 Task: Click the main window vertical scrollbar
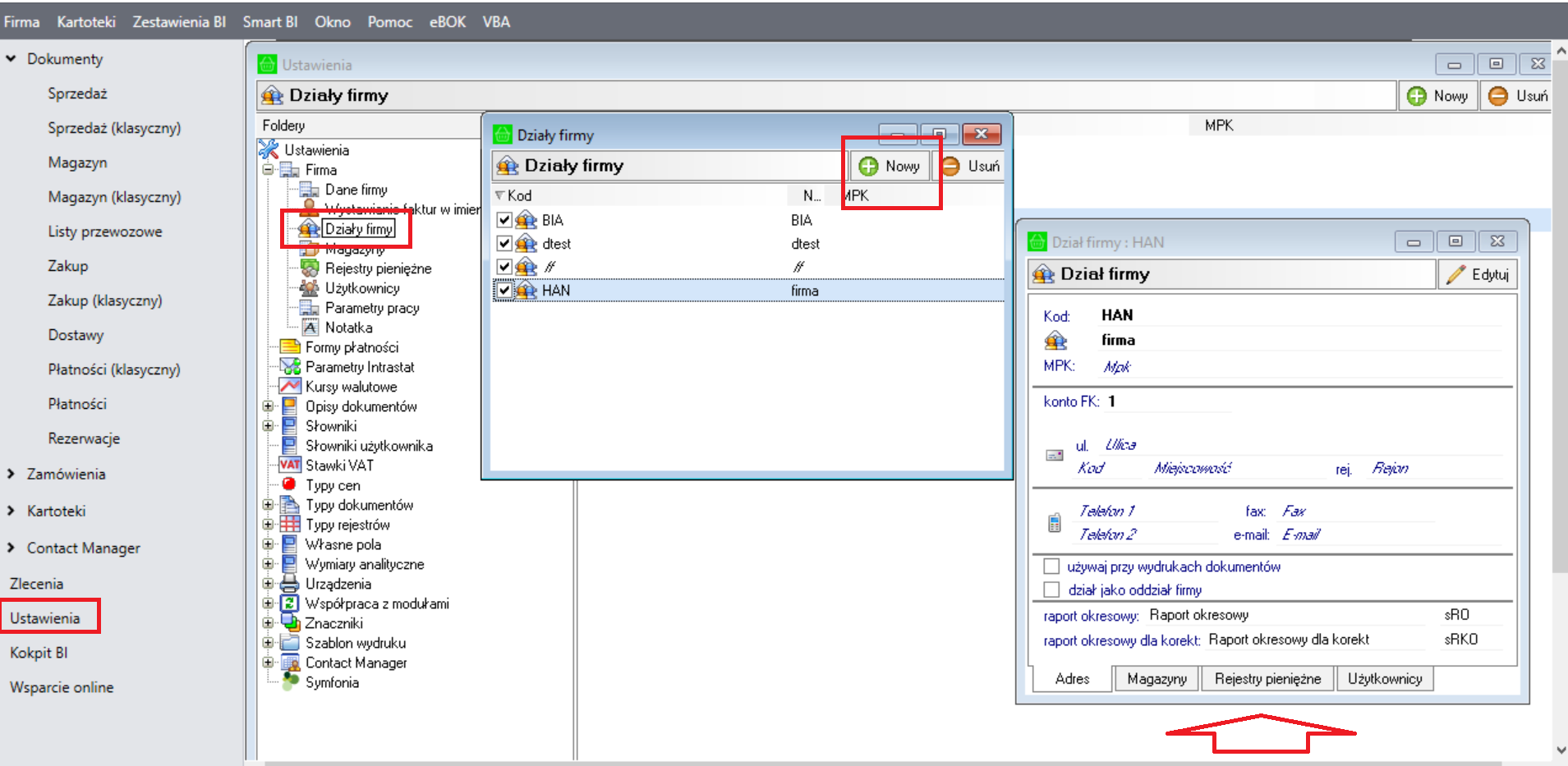(x=1560, y=328)
